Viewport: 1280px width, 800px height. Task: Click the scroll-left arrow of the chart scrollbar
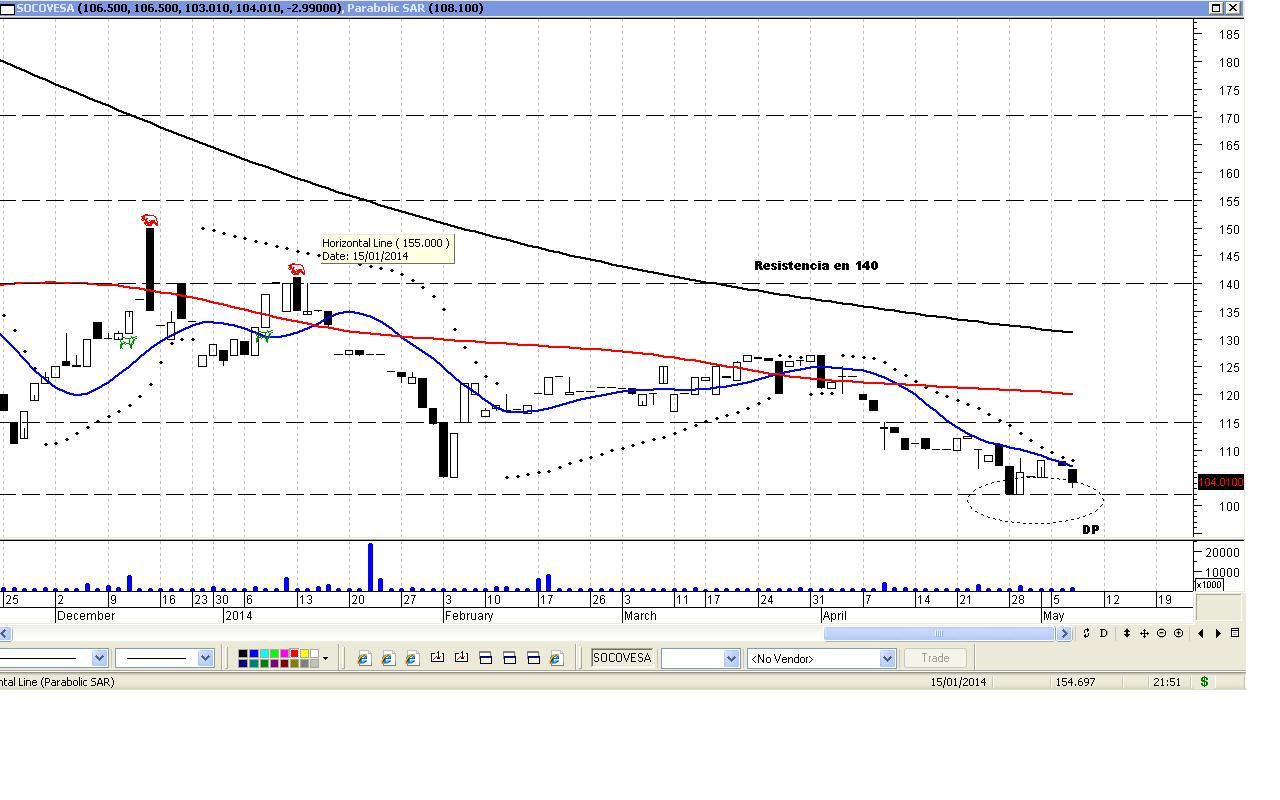coord(5,633)
